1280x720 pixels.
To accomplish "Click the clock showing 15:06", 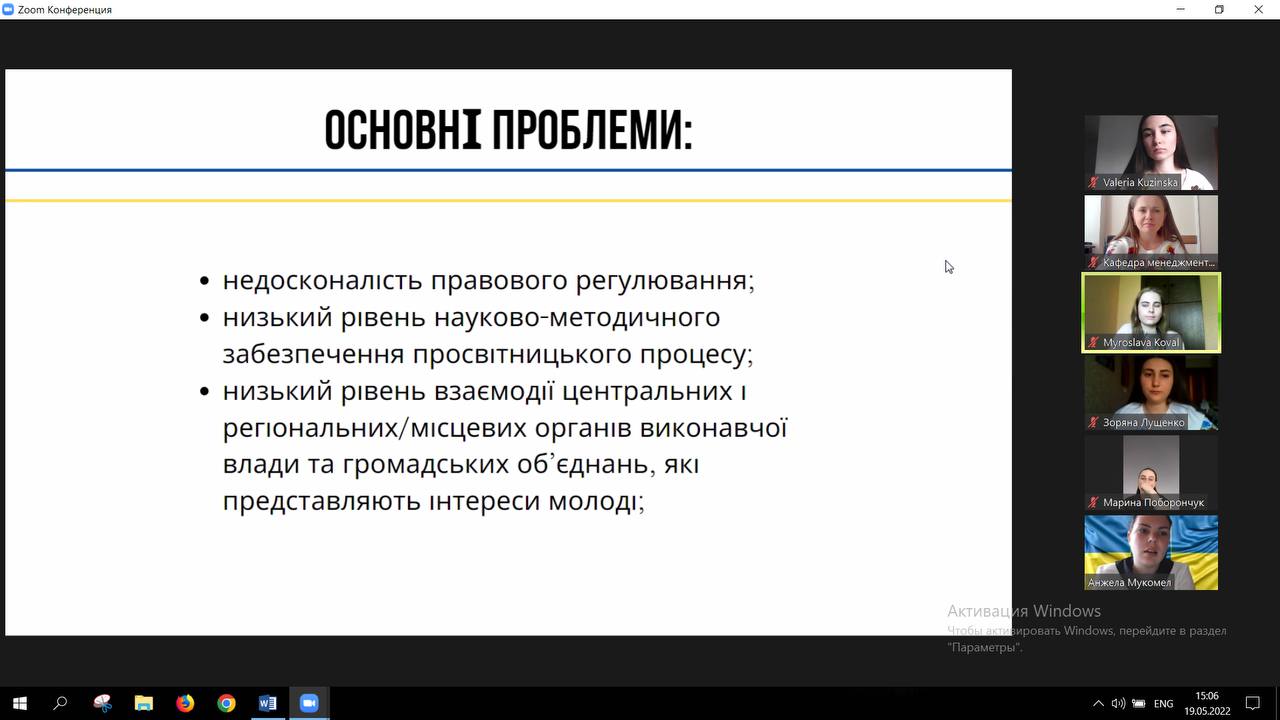I will click(1207, 703).
